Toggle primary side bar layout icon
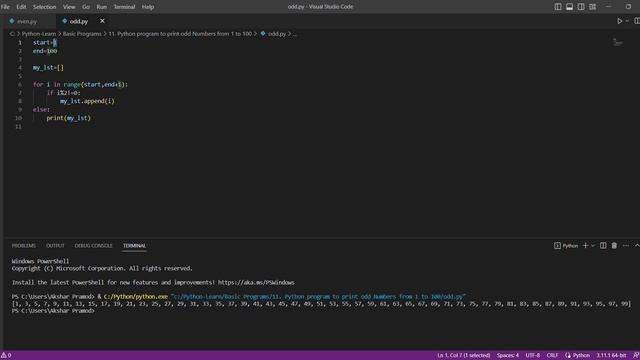This screenshot has height=360, width=640. click(x=558, y=7)
